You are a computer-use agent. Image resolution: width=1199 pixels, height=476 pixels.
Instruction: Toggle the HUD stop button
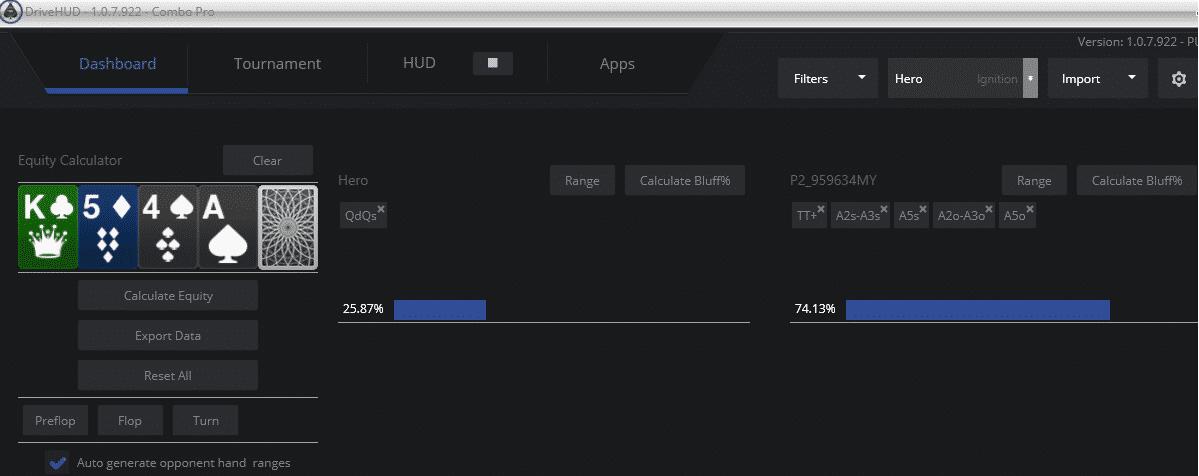point(492,64)
